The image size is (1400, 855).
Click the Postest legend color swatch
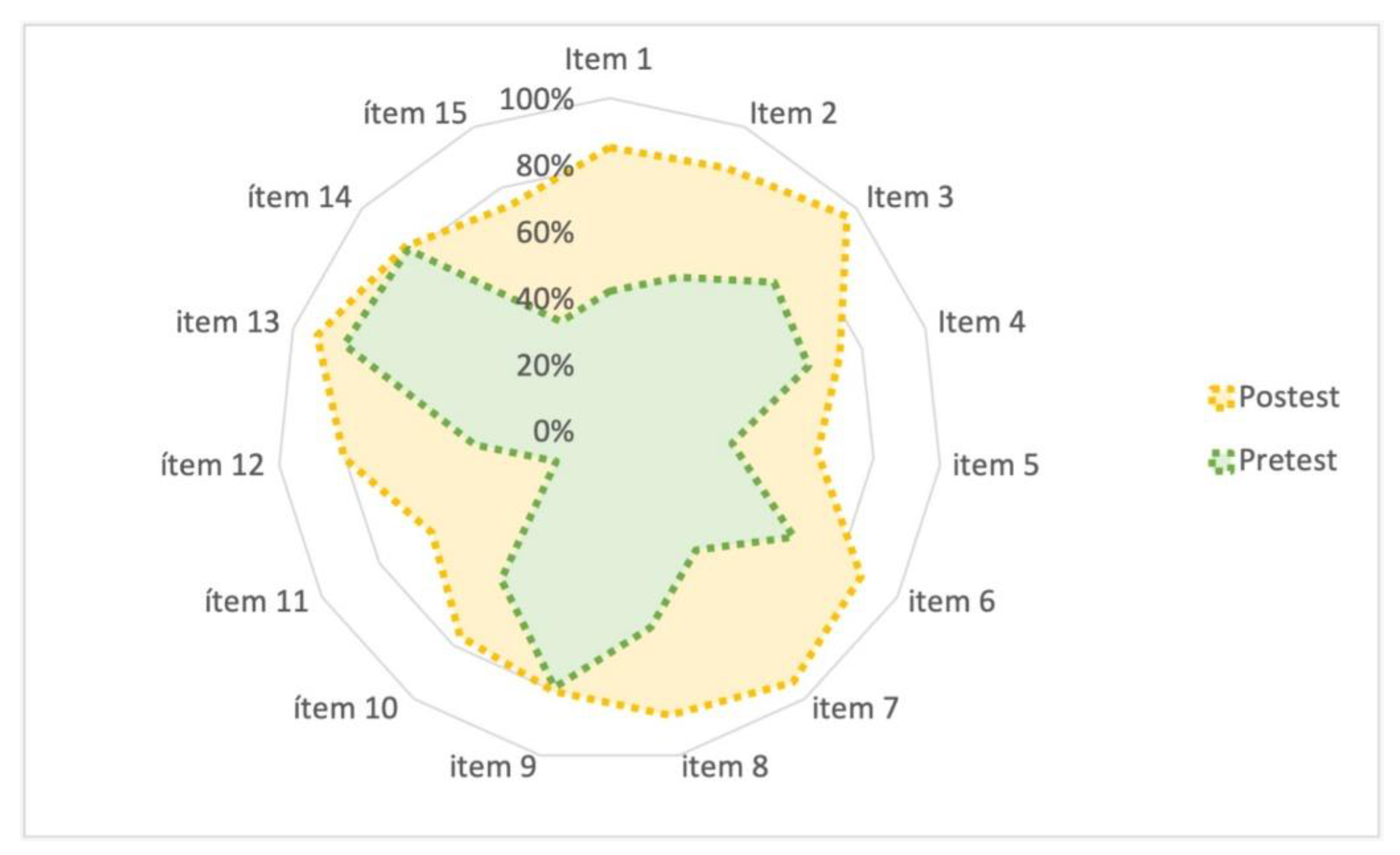click(1221, 397)
